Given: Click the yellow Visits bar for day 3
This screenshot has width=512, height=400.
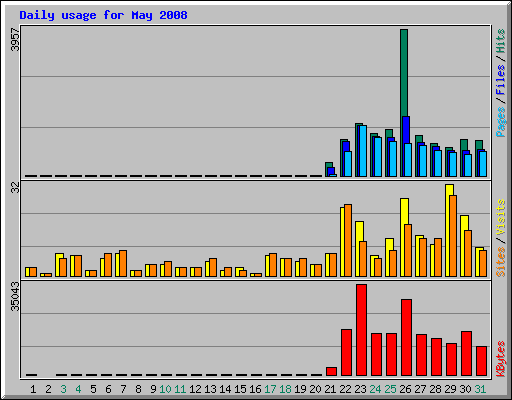Looking at the screenshot, I should (58, 265).
